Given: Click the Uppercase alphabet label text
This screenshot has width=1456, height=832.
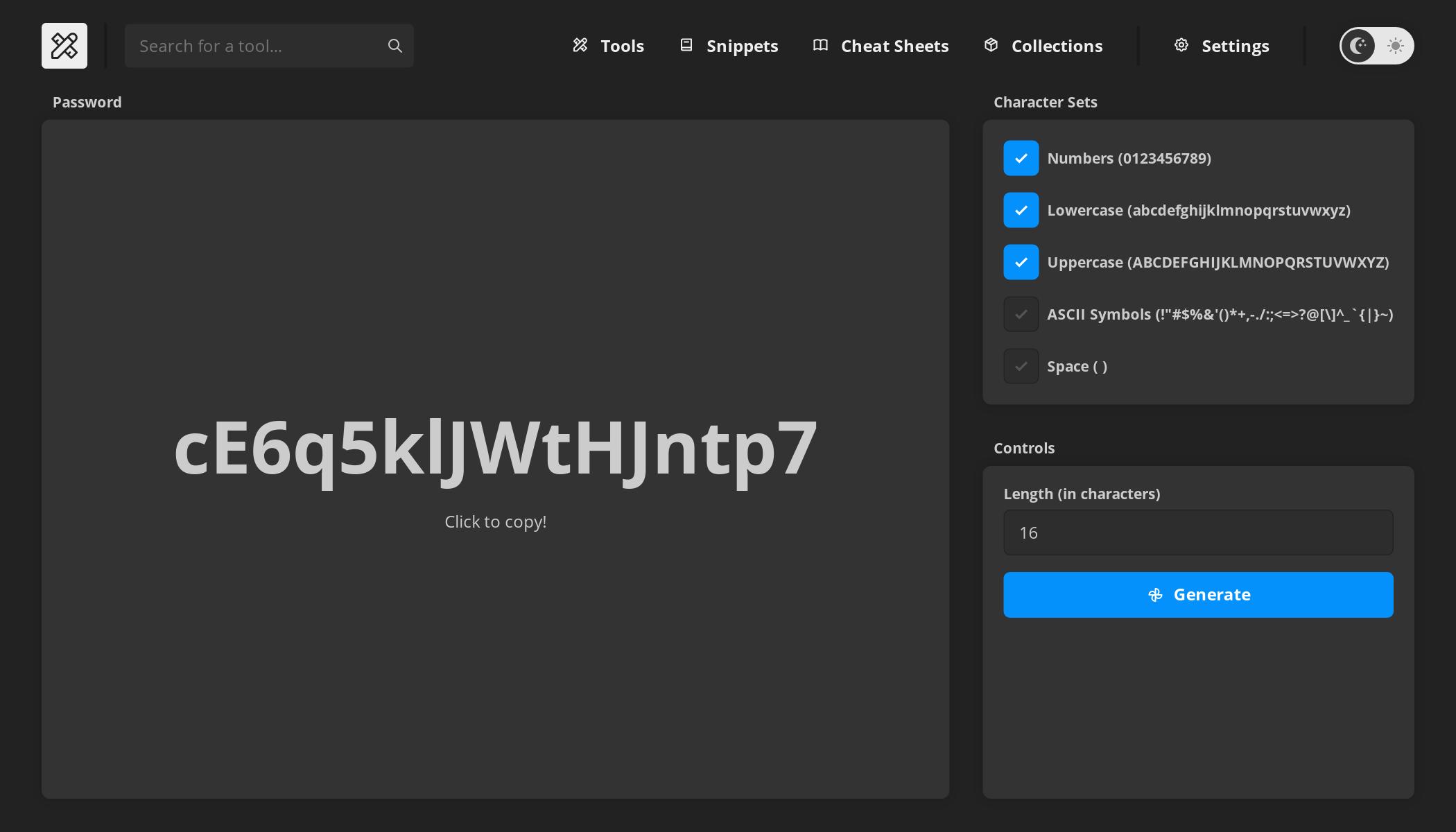Looking at the screenshot, I should [x=1218, y=262].
